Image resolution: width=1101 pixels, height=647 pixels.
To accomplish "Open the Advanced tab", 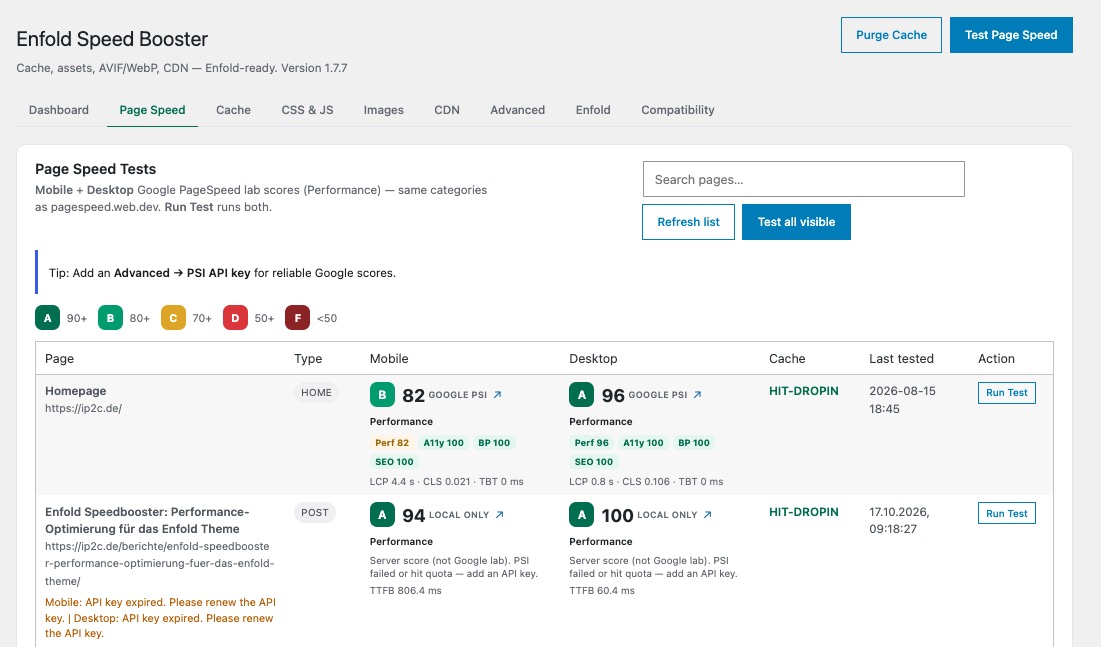I will [x=517, y=110].
